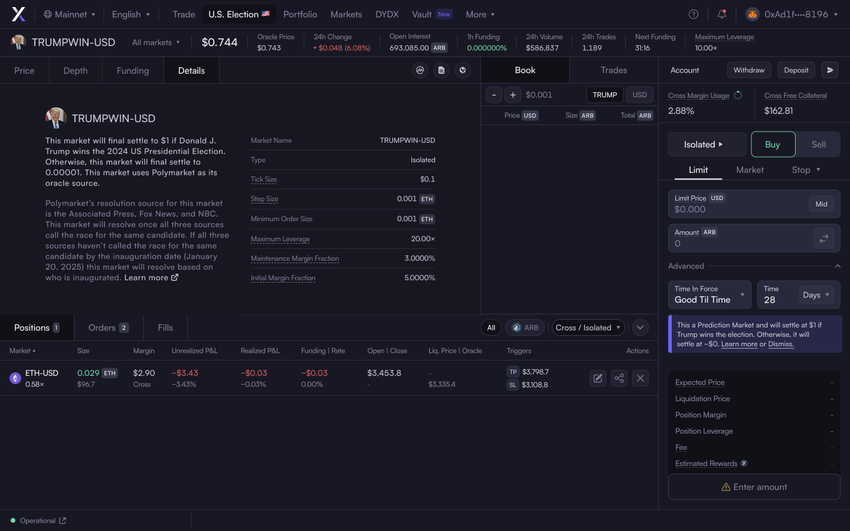Switch to the Depth tab
This screenshot has height=531, width=850.
75,70
